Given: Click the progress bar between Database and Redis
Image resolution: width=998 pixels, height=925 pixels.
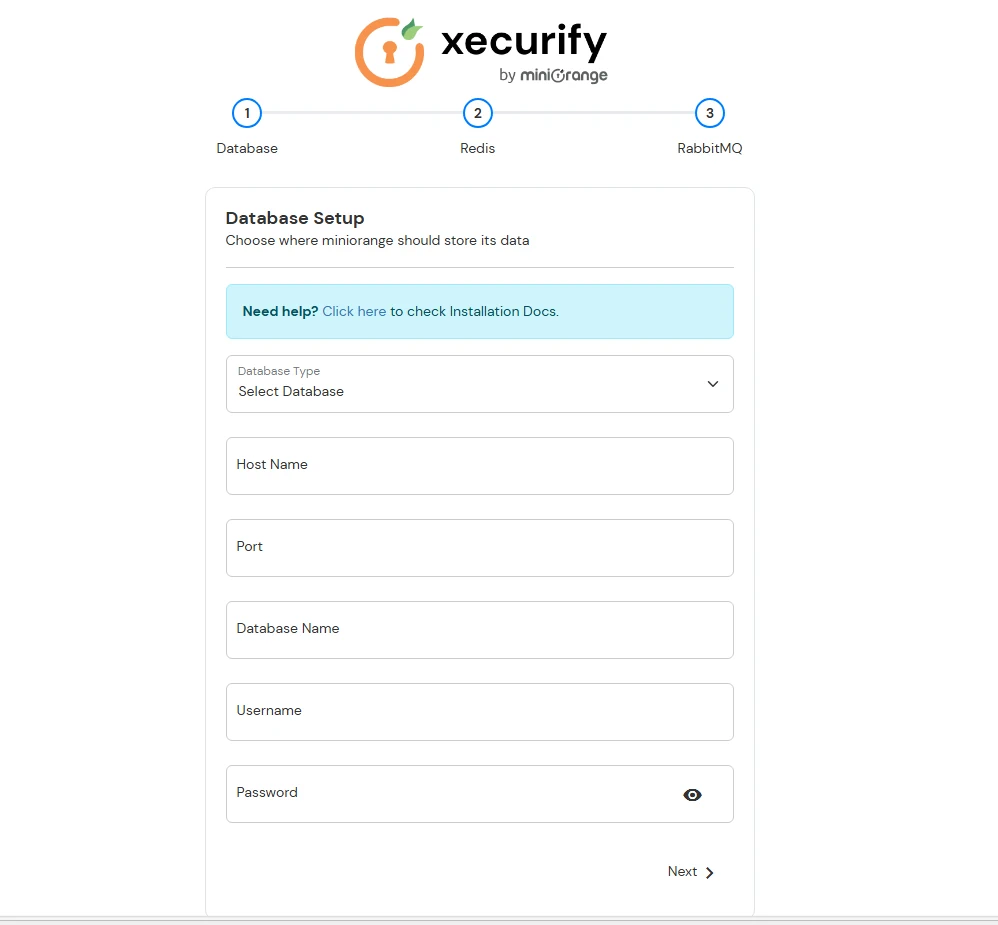Looking at the screenshot, I should pos(362,113).
